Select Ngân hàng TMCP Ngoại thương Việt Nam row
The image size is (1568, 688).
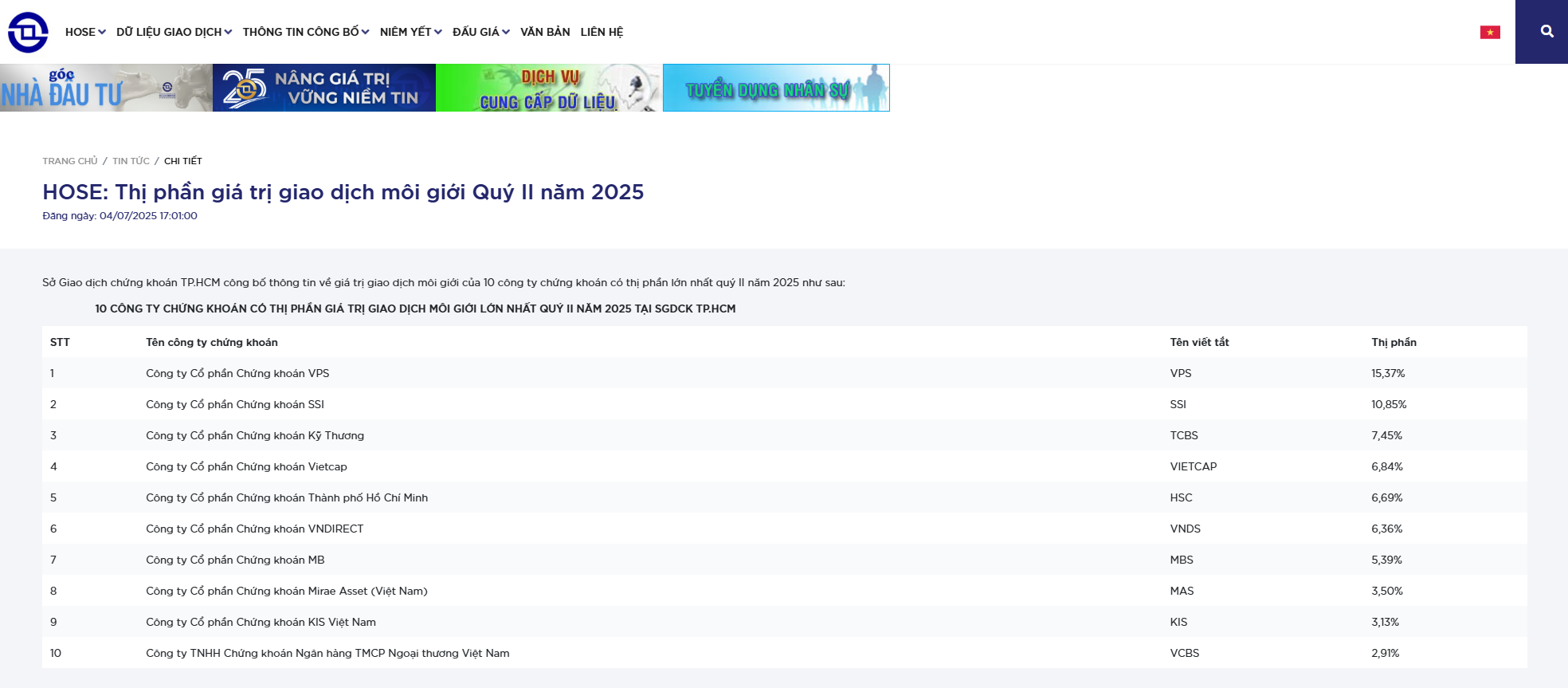[785, 653]
